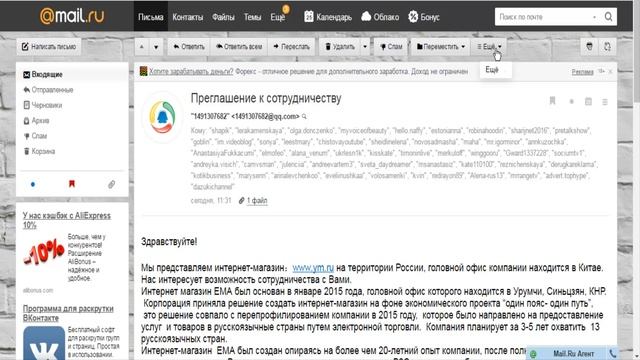This screenshot has height=360, width=640.
Task: Search messages from sender magnifier icon
Action: [x=304, y=117]
